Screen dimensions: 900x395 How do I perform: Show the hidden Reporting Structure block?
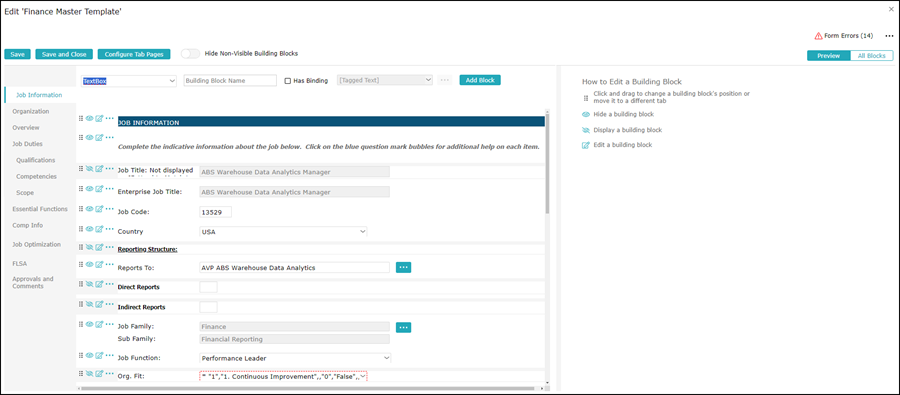coord(90,247)
